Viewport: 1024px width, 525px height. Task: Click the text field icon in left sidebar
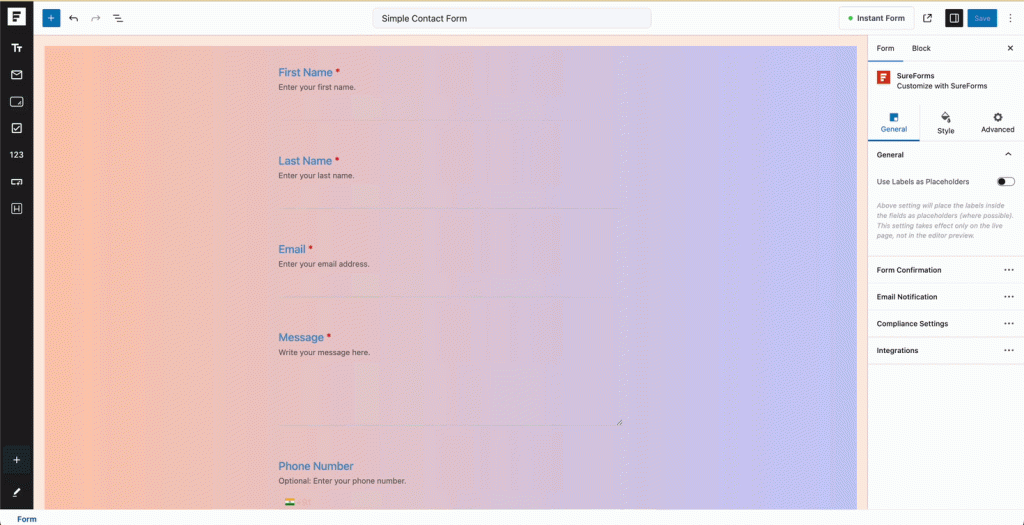pyautogui.click(x=17, y=48)
